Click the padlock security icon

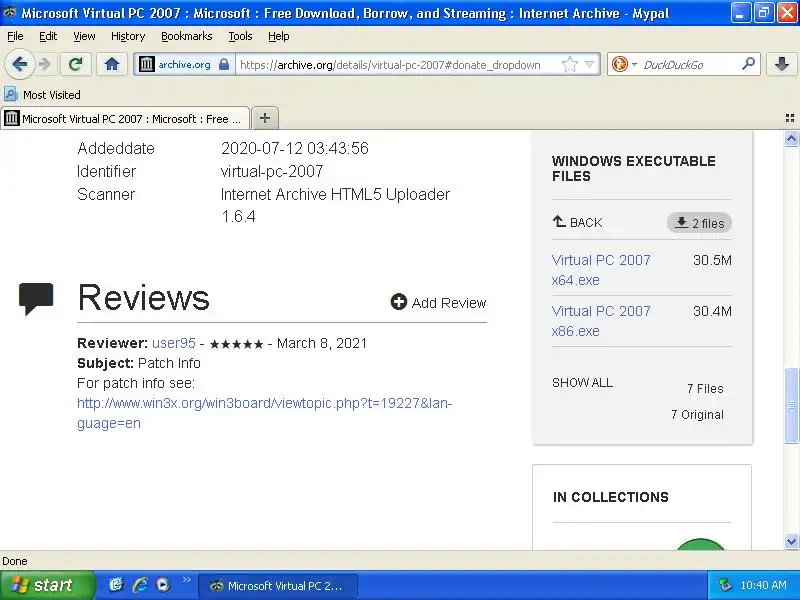point(223,64)
